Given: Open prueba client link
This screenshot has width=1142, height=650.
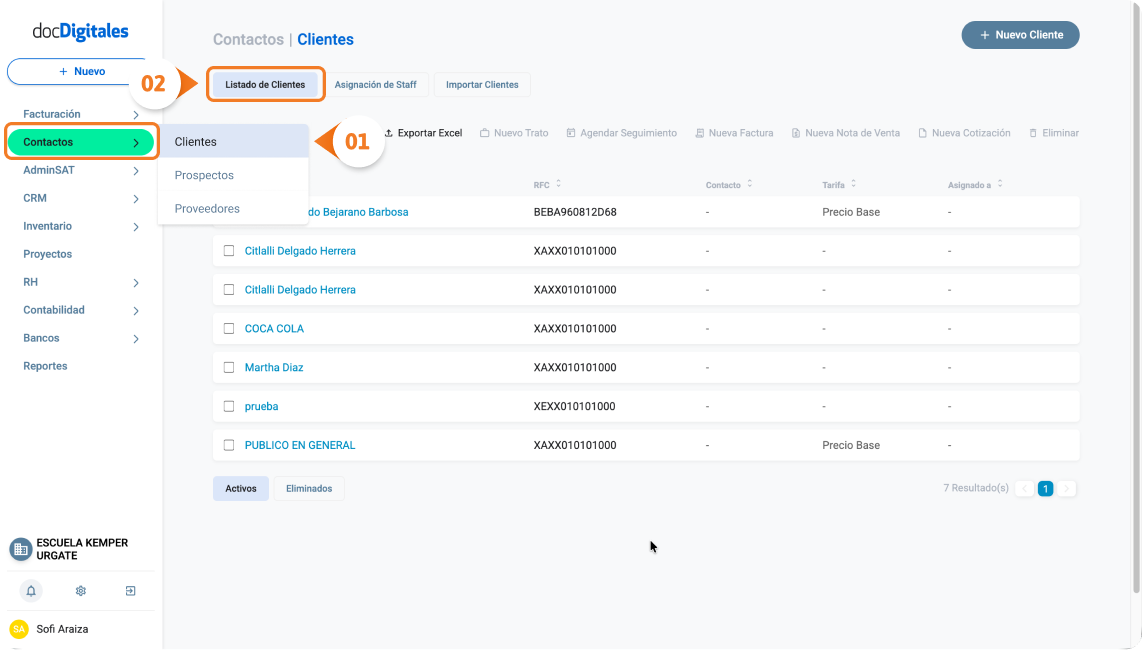Looking at the screenshot, I should tap(261, 407).
